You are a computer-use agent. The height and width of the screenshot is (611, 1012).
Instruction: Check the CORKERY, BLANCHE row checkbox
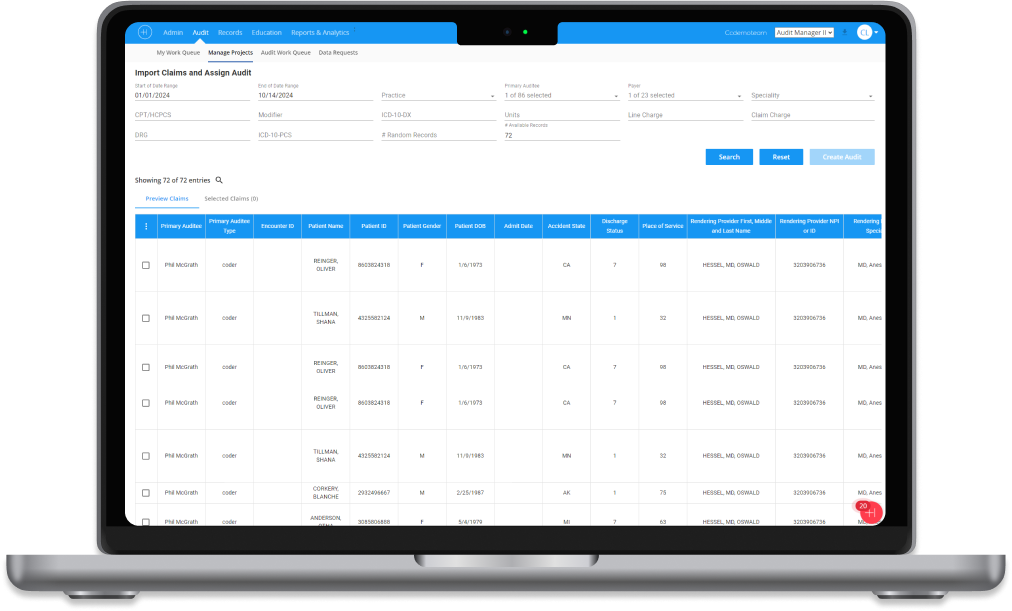coord(146,492)
